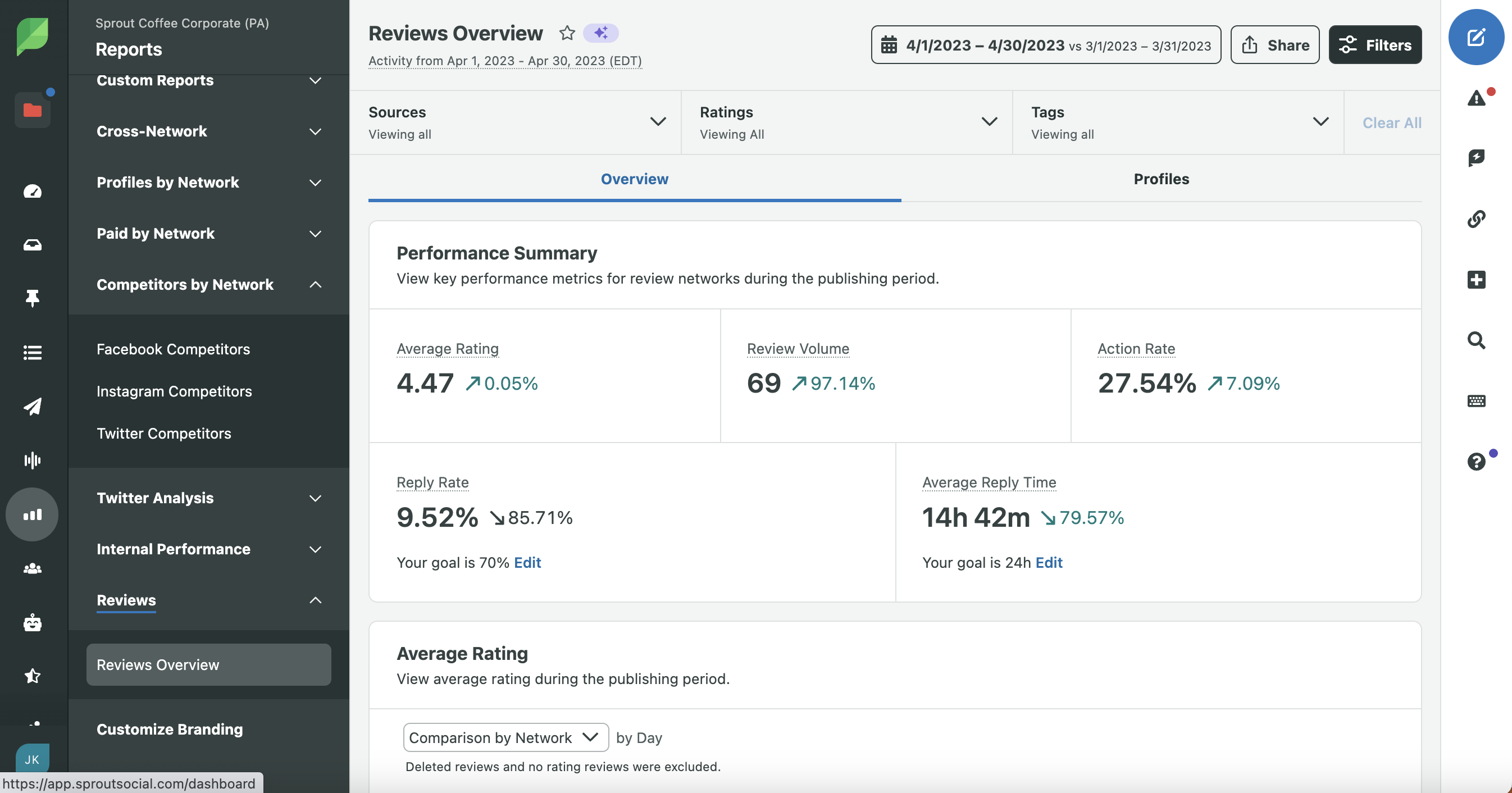Open the Comparison by Network dropdown
The height and width of the screenshot is (793, 1512).
pyautogui.click(x=505, y=737)
